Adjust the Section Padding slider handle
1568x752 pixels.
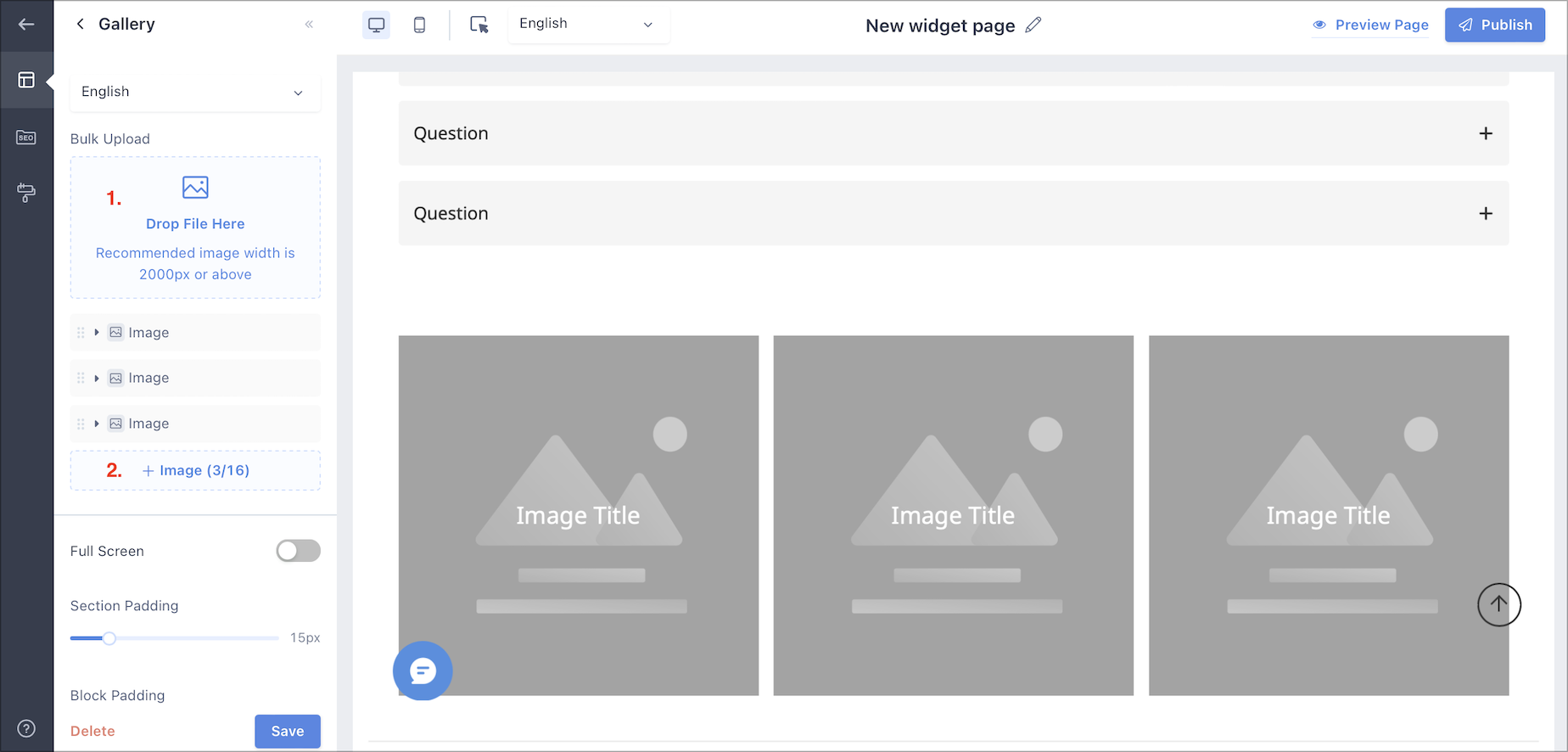pos(109,638)
